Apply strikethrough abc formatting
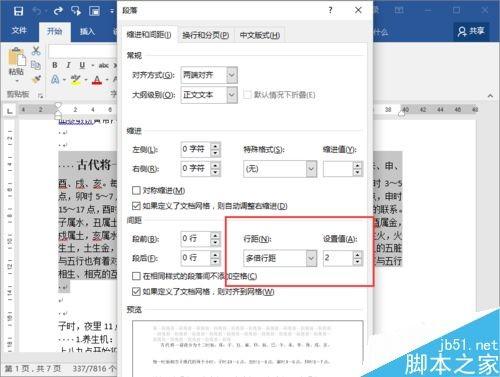The image size is (500, 377). point(104,65)
